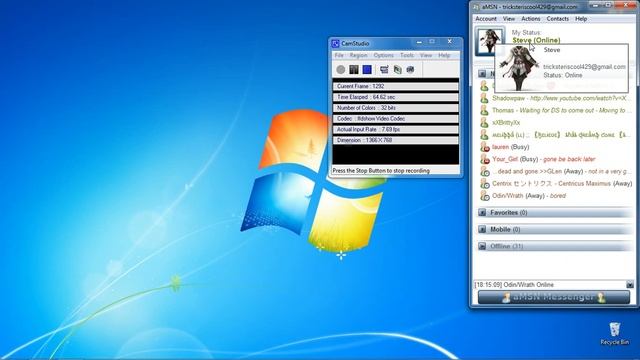Expand the Offline (31) contacts group

[x=482, y=246]
